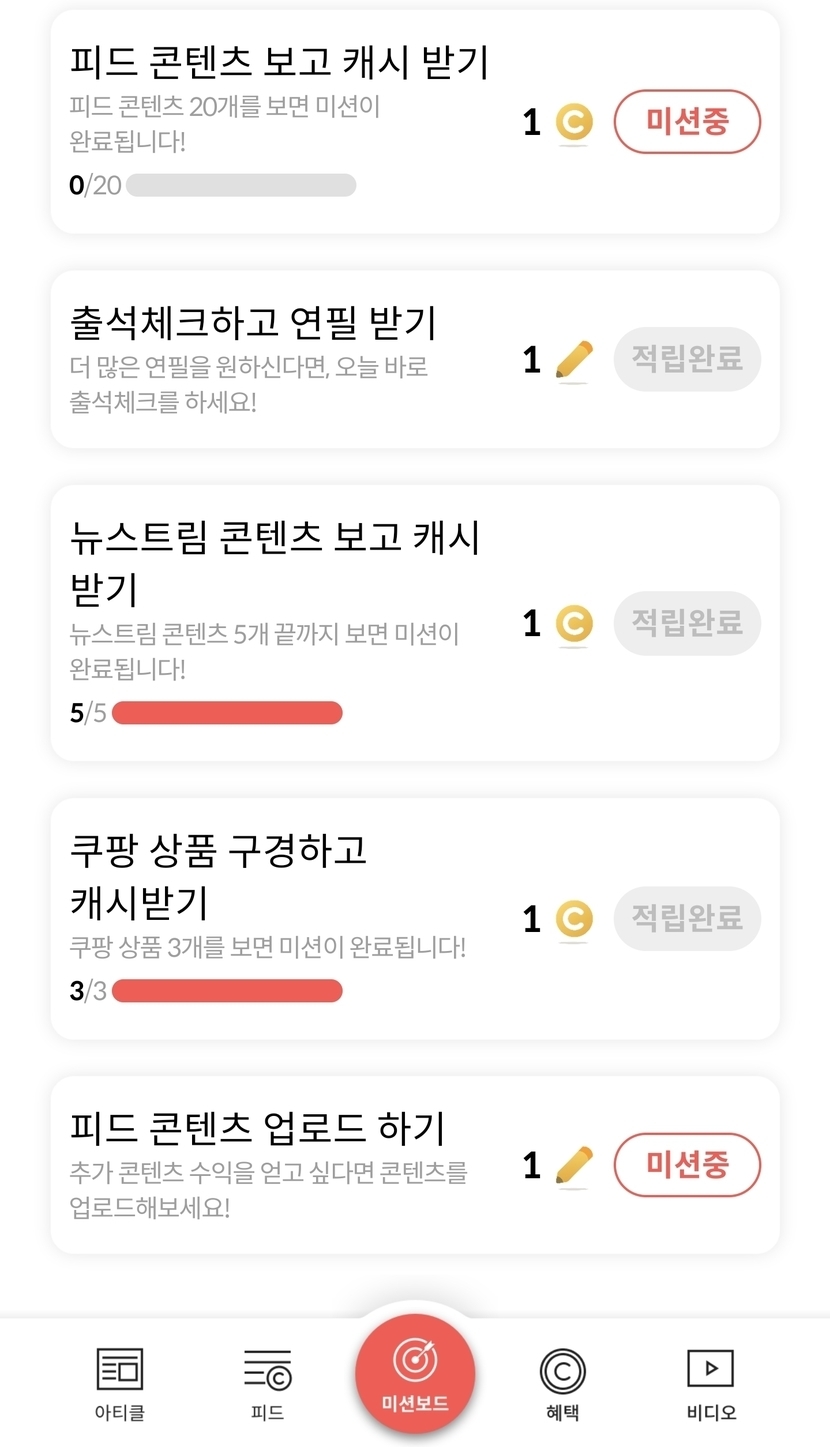
Task: Tap coin icon in 뉴스트림 콘텐츠 row
Action: pos(574,624)
